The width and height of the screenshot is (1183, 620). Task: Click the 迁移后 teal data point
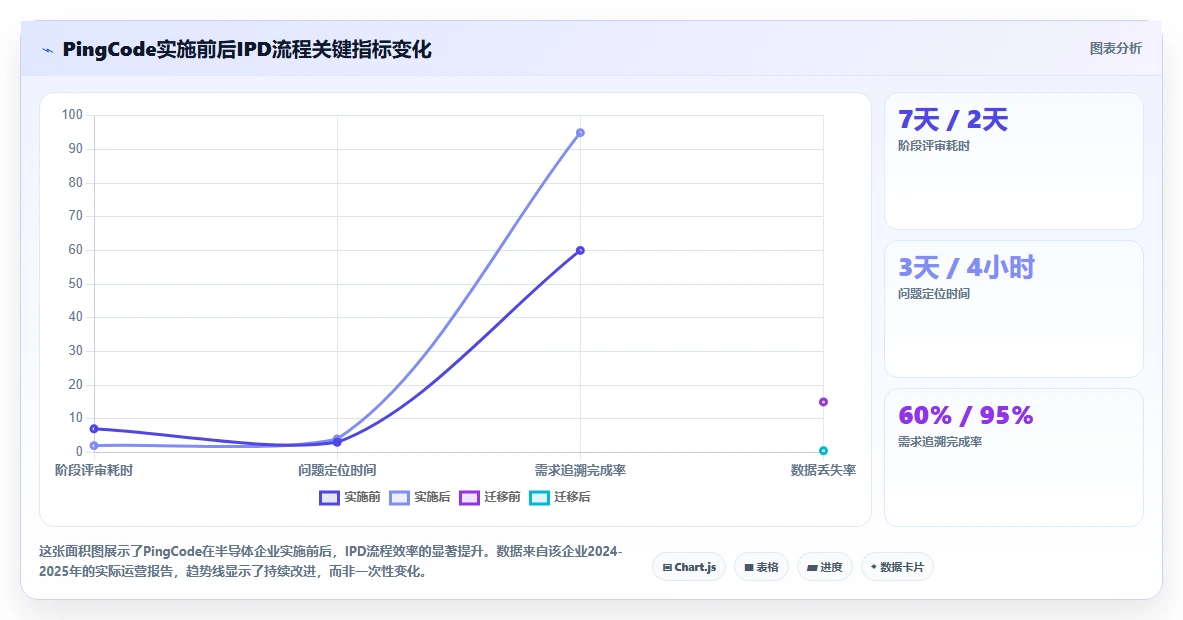pyautogui.click(x=823, y=451)
